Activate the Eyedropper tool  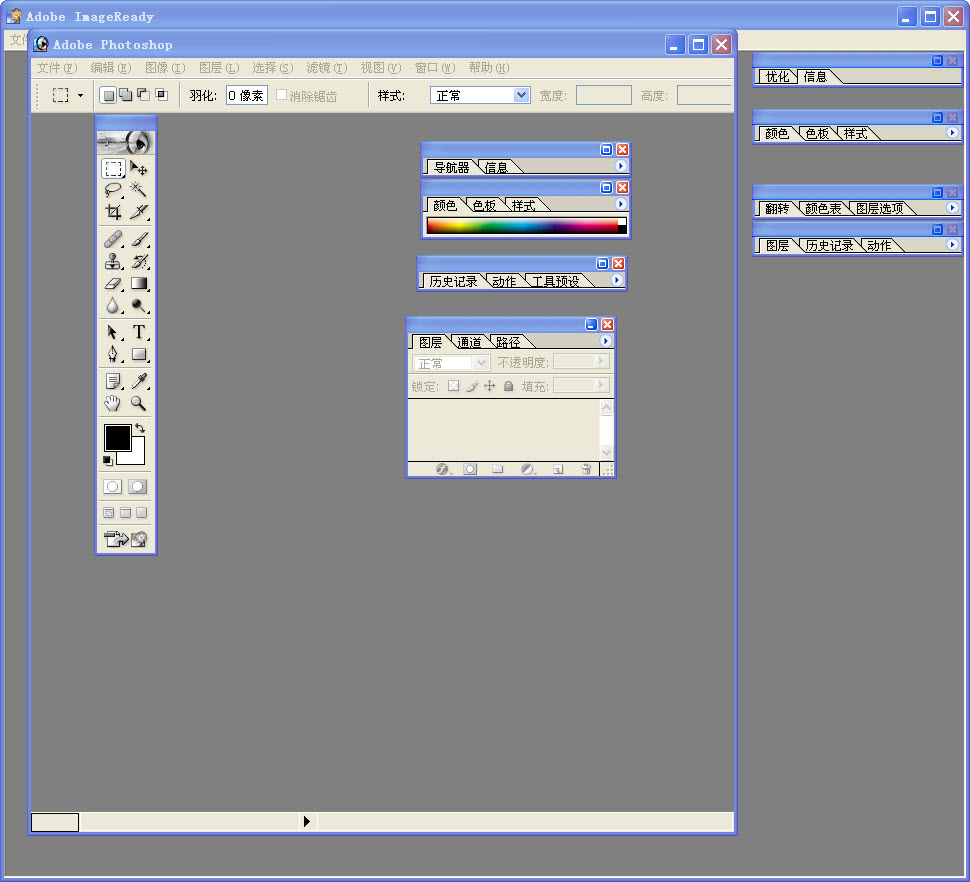(139, 381)
